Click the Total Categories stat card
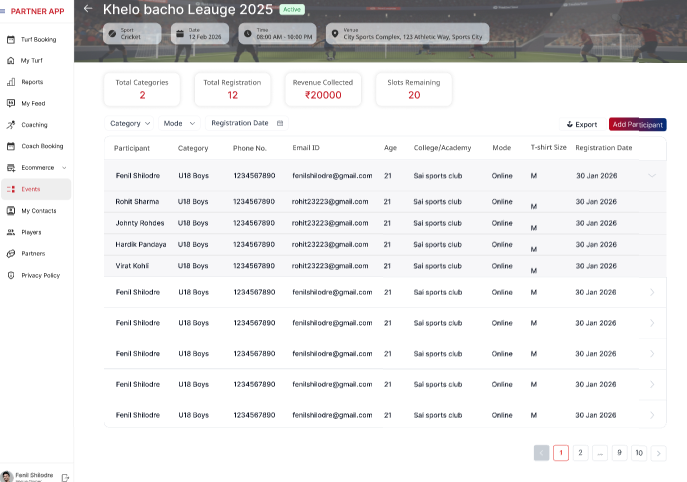The height and width of the screenshot is (482, 687). pos(142,89)
